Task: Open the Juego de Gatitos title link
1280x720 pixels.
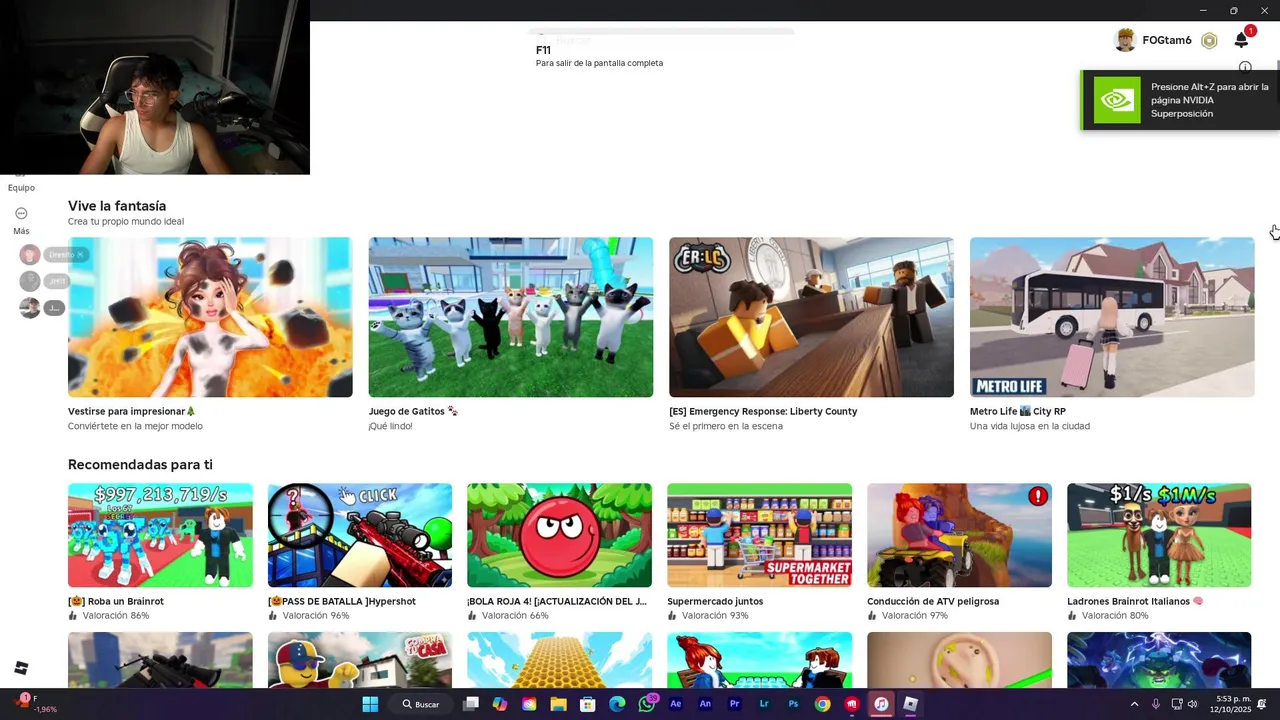Action: click(413, 411)
